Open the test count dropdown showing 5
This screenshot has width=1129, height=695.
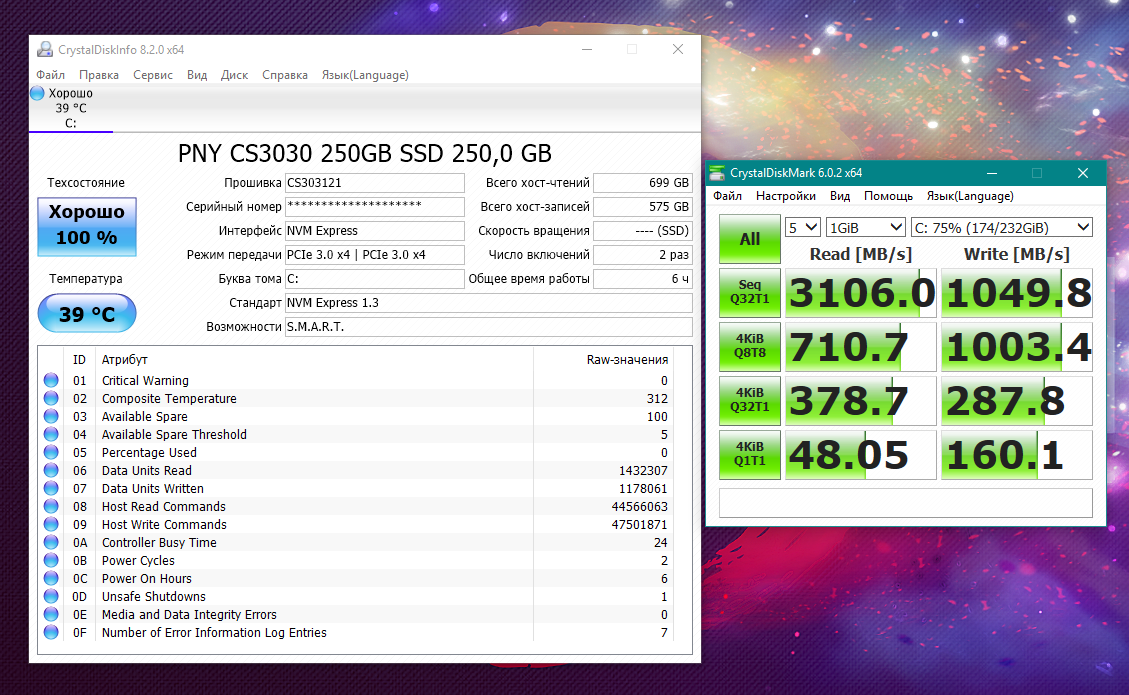point(802,228)
